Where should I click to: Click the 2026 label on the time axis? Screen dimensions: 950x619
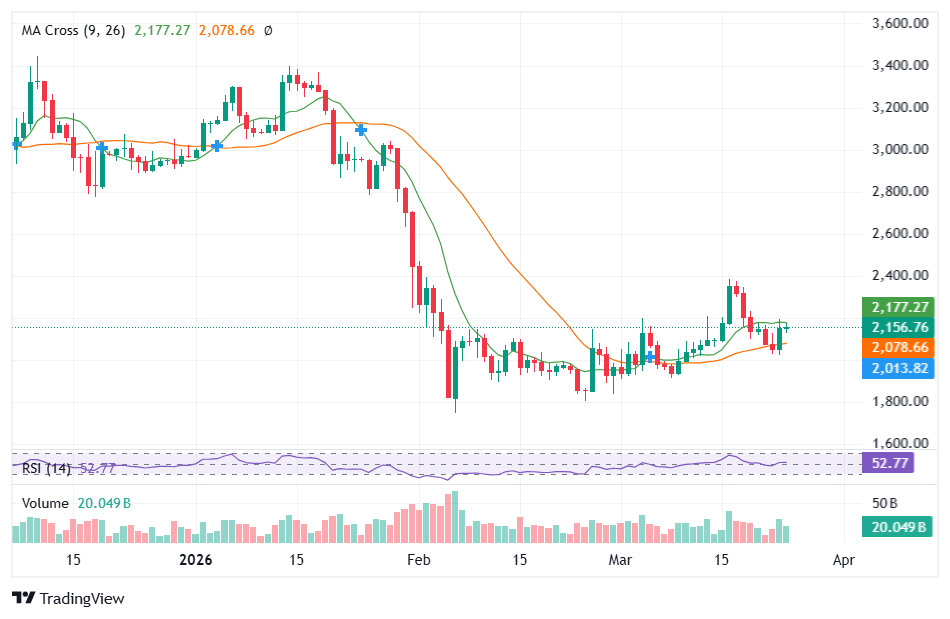click(196, 560)
